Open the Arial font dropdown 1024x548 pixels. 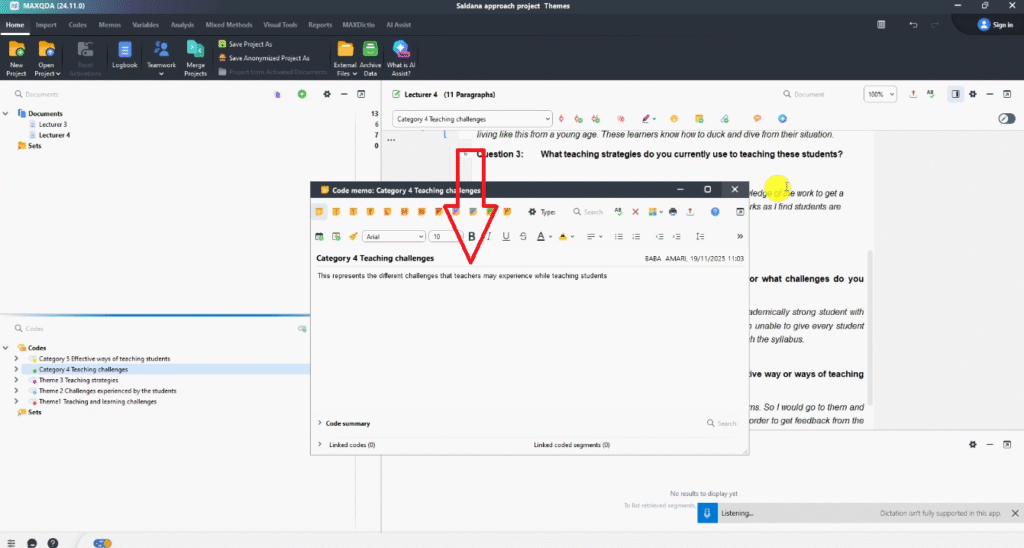tap(394, 236)
